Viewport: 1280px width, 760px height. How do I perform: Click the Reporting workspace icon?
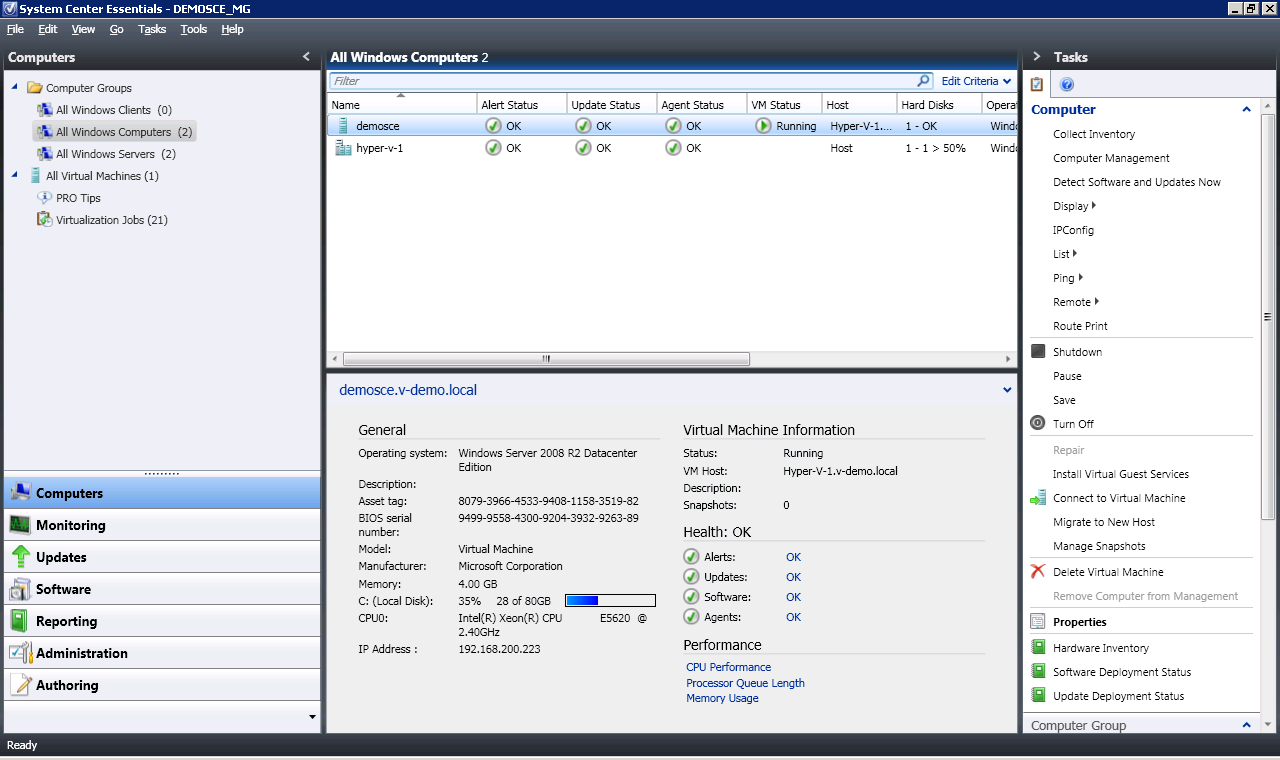click(x=18, y=621)
